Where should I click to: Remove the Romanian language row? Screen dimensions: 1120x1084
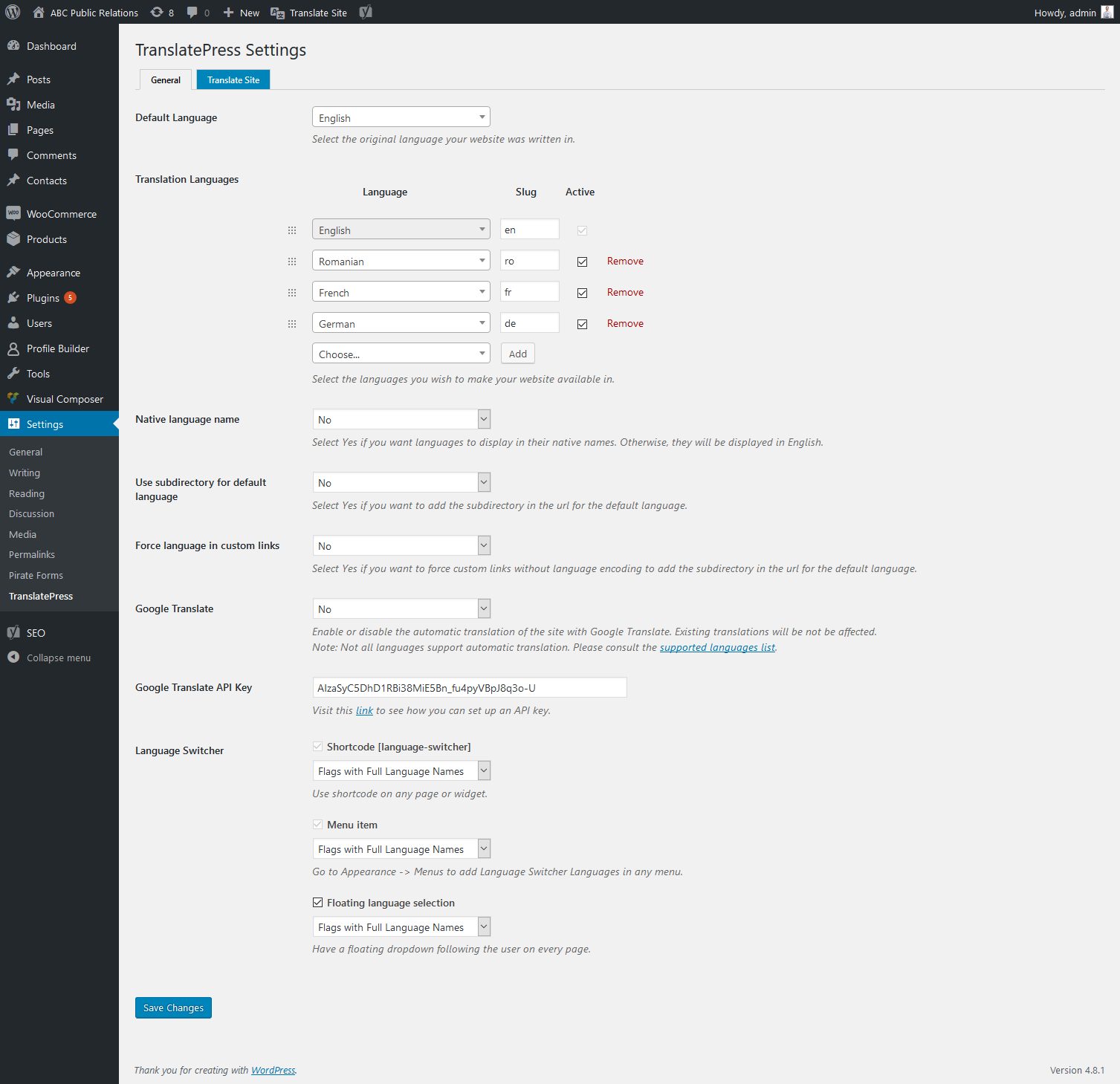(x=625, y=262)
